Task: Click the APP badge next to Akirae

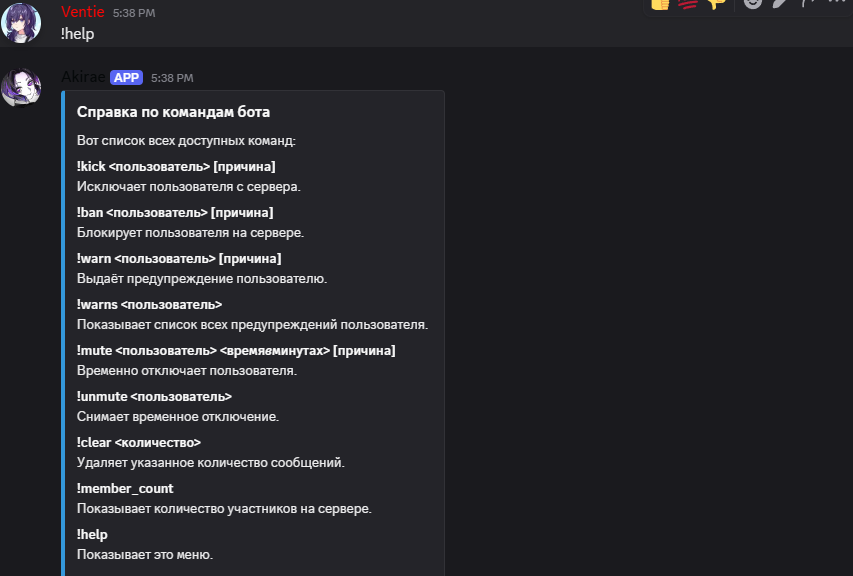Action: tap(127, 77)
